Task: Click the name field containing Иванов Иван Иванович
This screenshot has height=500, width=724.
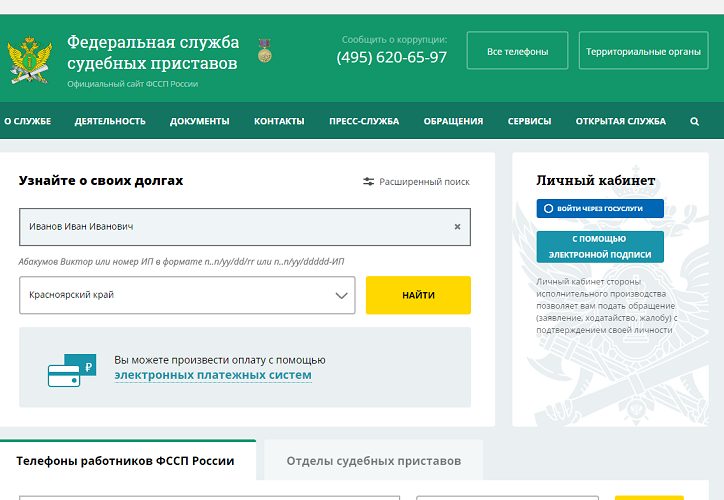Action: point(245,227)
